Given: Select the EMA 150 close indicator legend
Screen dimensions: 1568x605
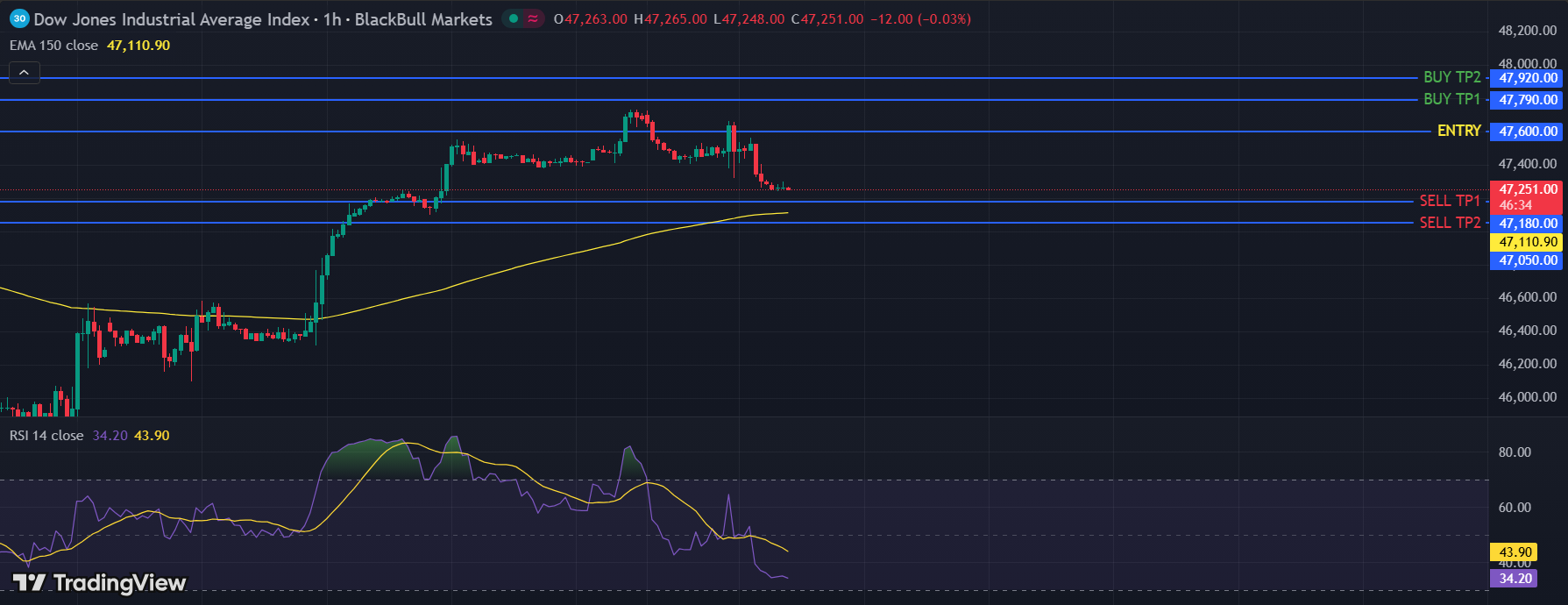Looking at the screenshot, I should pos(54,46).
